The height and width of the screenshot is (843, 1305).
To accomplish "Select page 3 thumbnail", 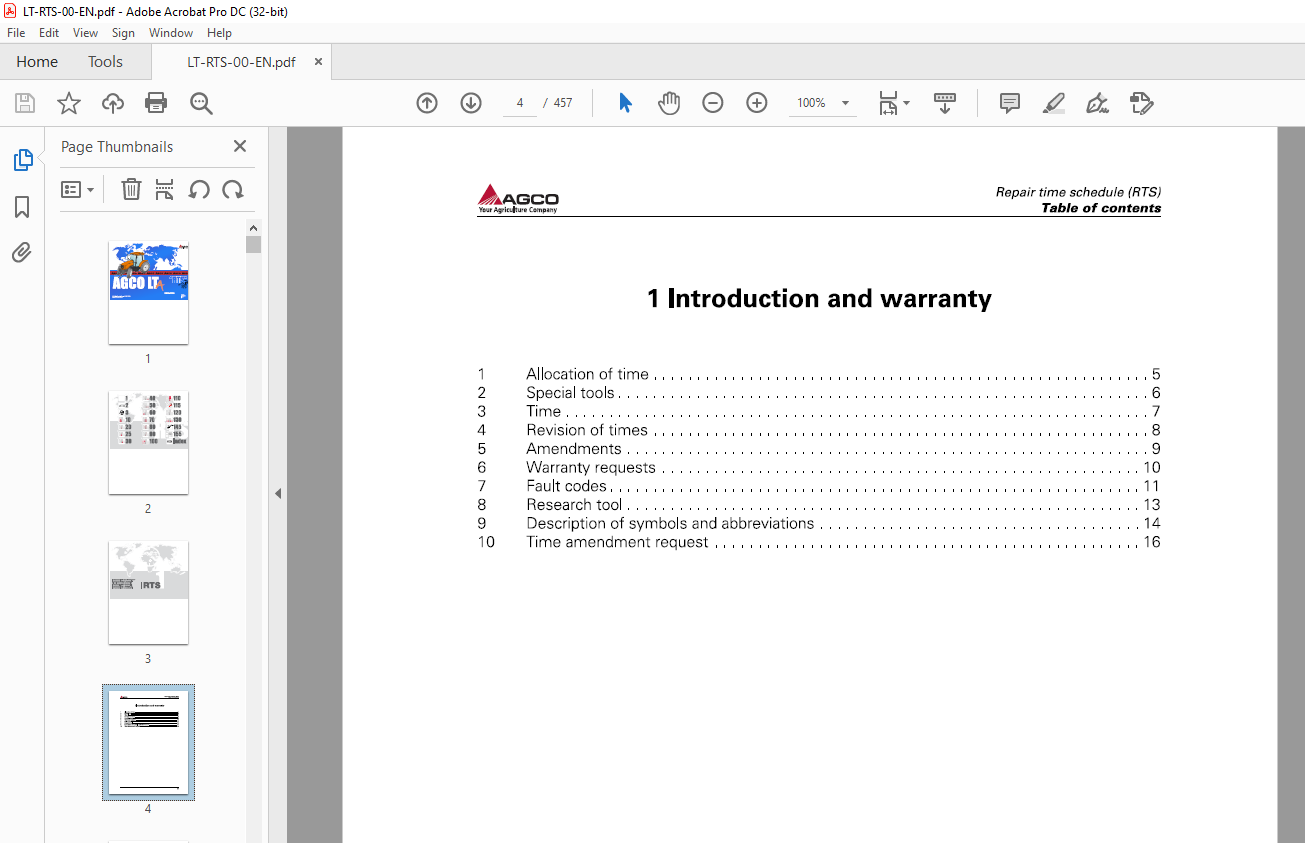I will point(148,593).
